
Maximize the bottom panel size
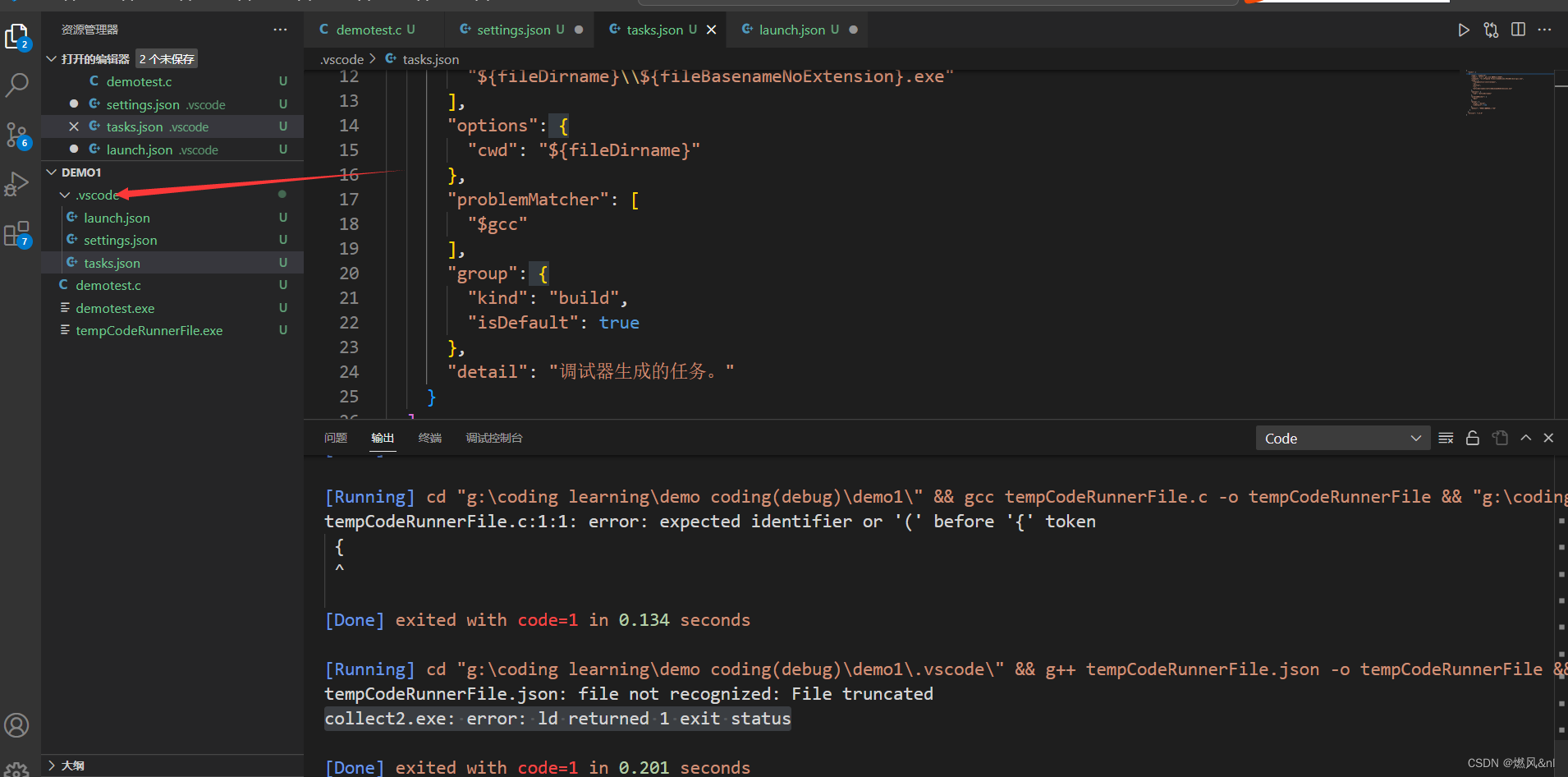1525,438
